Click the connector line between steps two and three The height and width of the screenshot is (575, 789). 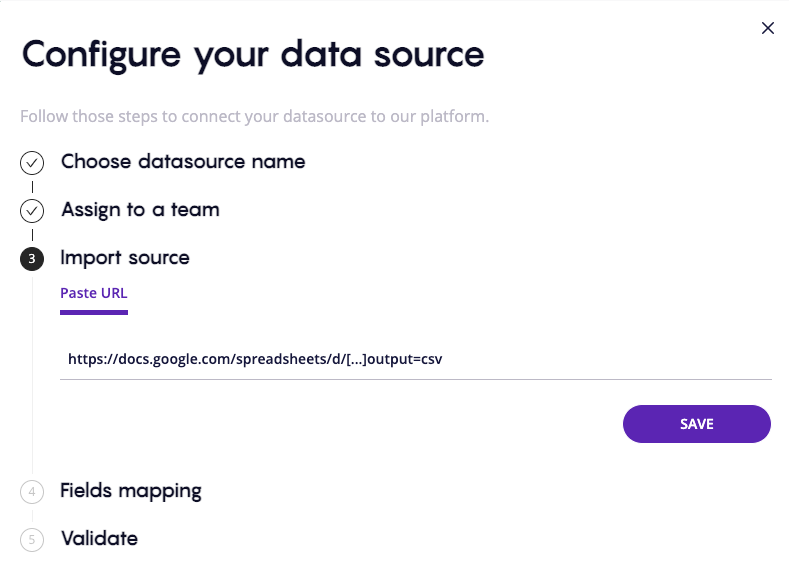32,235
